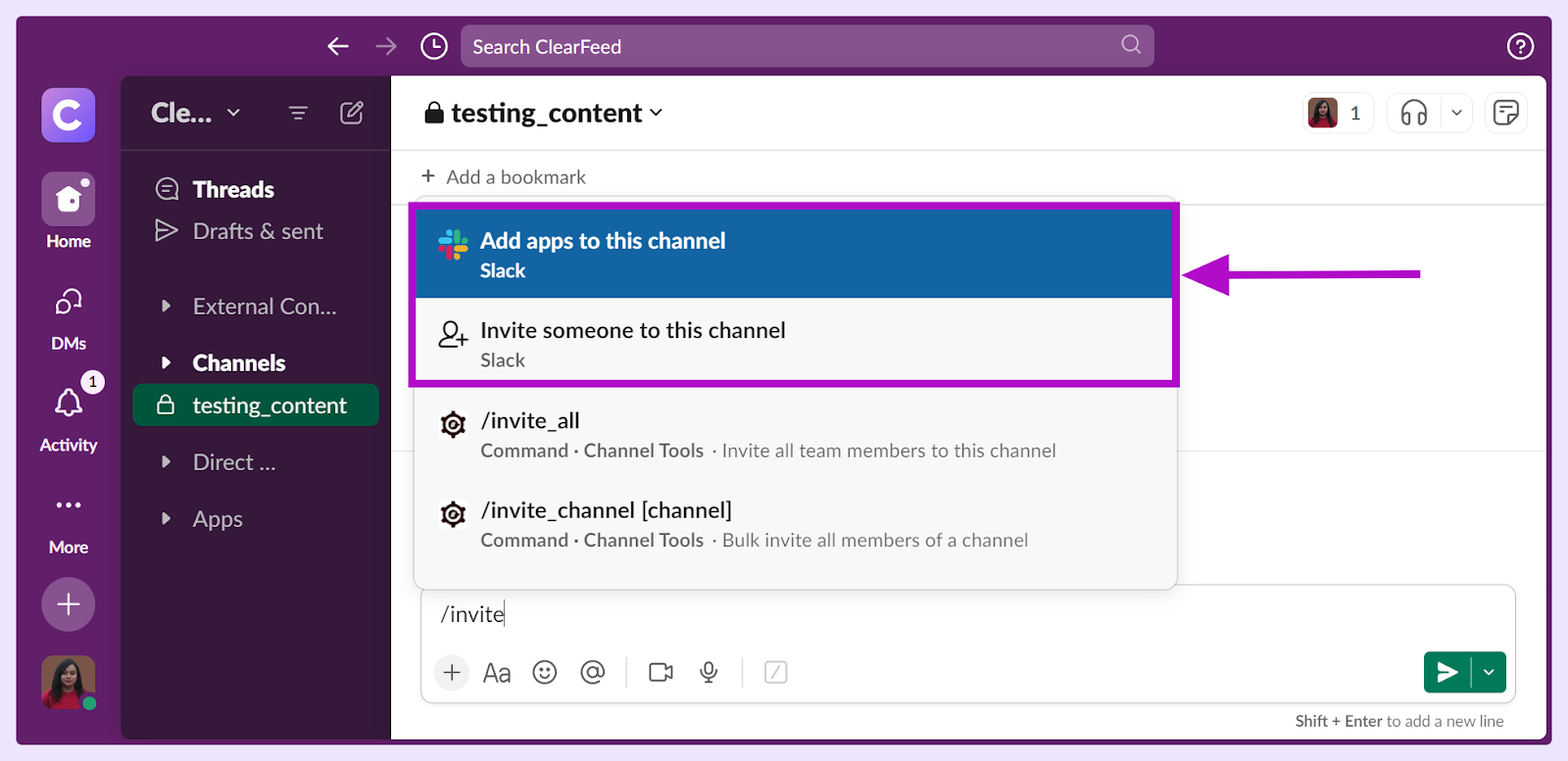Open the history clock icon
This screenshot has width=1568, height=761.
point(434,46)
